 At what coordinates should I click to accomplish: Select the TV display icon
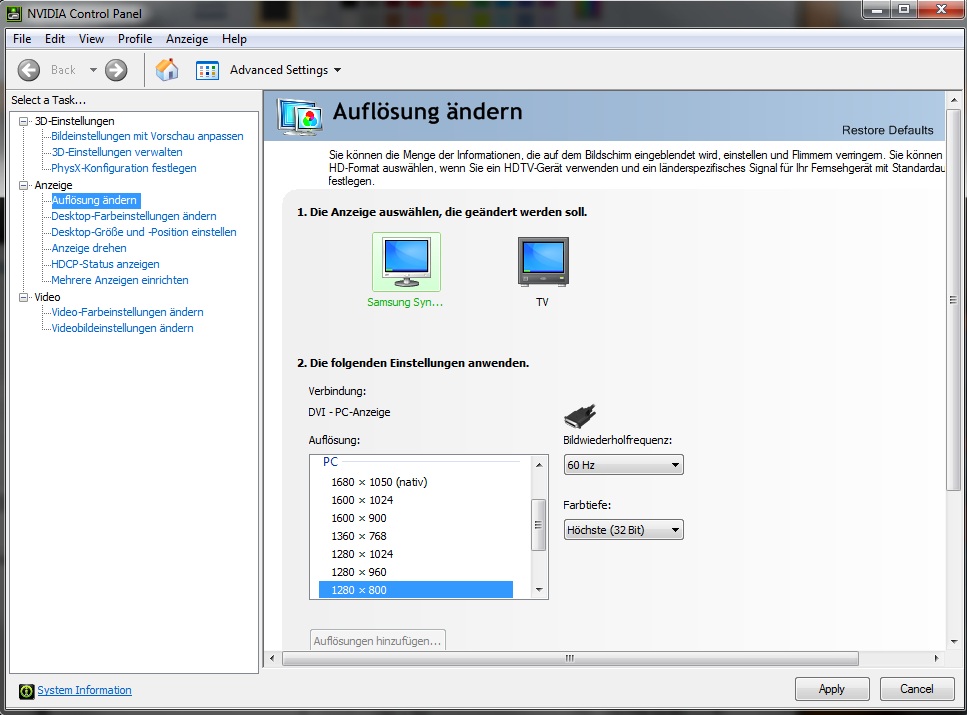542,262
